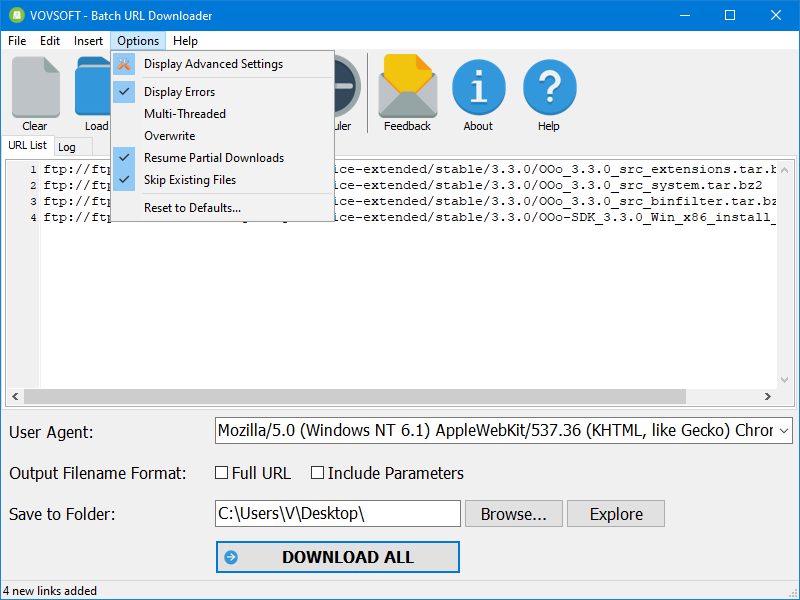800x600 pixels.
Task: Click the blue arrow icon on Download All
Action: (x=231, y=557)
